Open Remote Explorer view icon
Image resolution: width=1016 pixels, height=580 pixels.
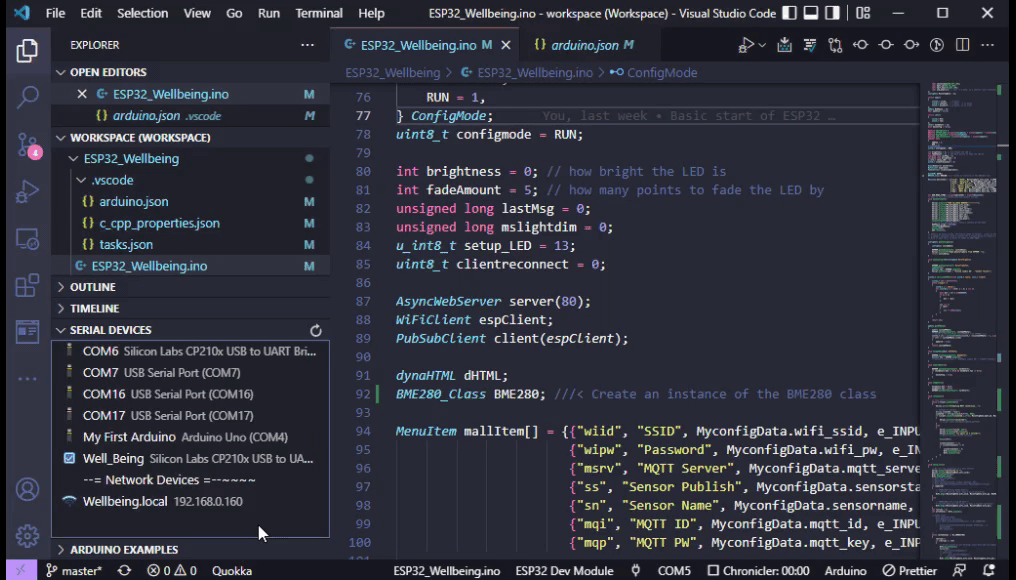(27, 238)
